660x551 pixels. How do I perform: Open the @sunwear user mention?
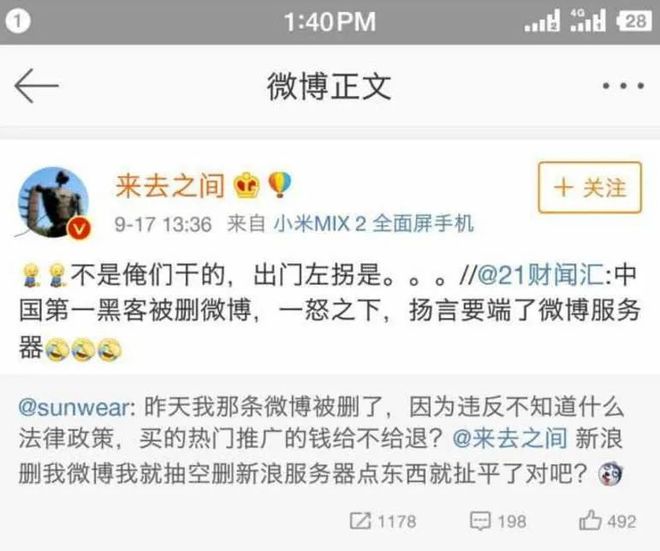pos(75,408)
